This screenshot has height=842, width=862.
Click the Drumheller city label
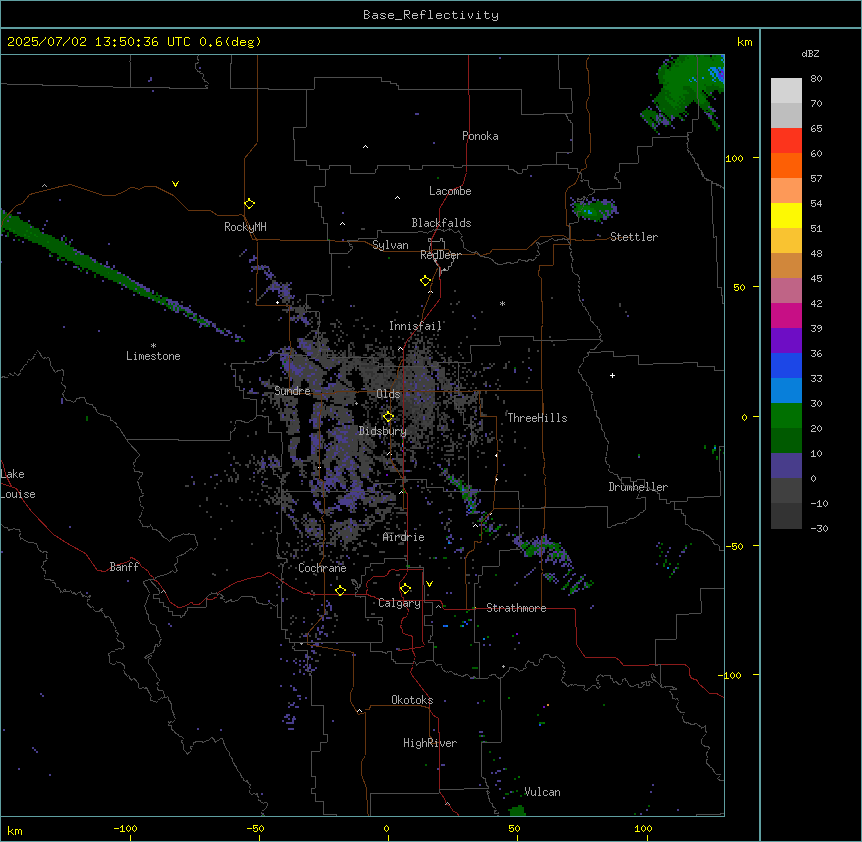pos(638,487)
